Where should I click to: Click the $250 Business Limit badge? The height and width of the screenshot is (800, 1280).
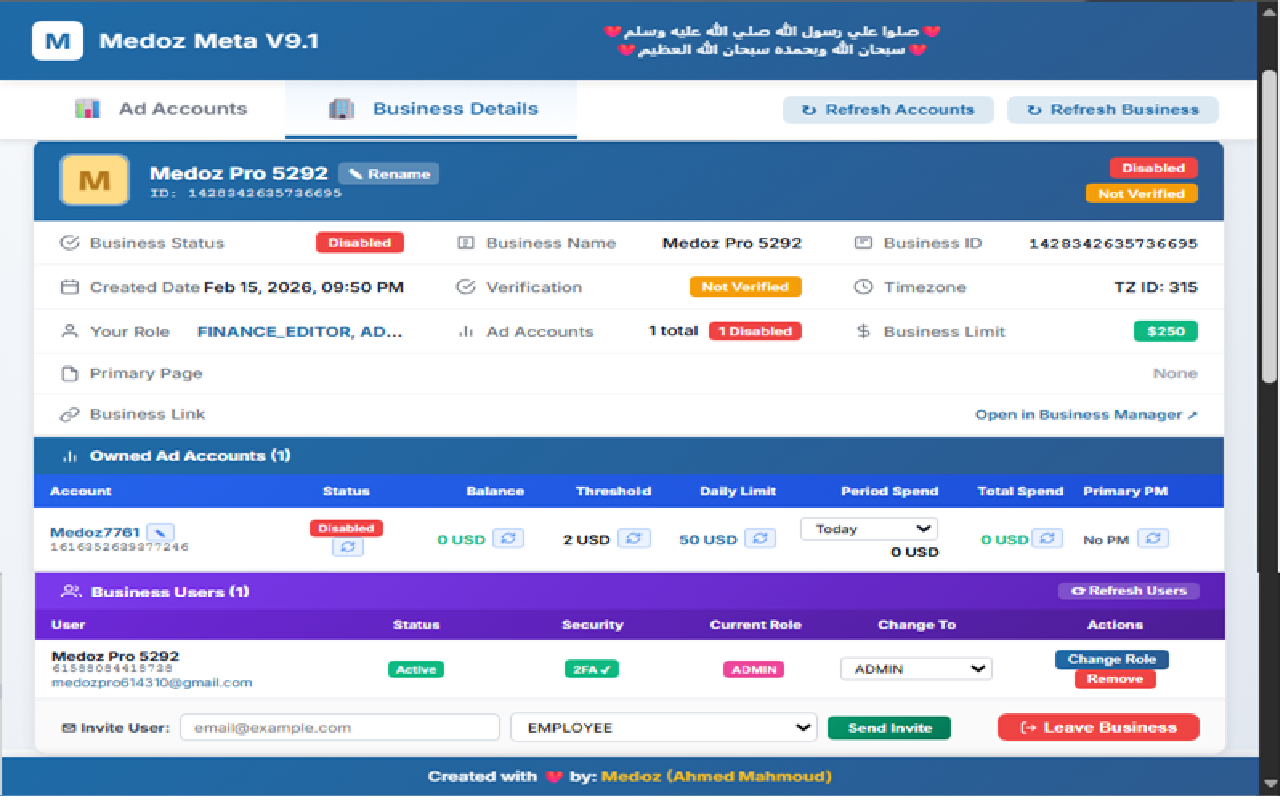click(1166, 331)
